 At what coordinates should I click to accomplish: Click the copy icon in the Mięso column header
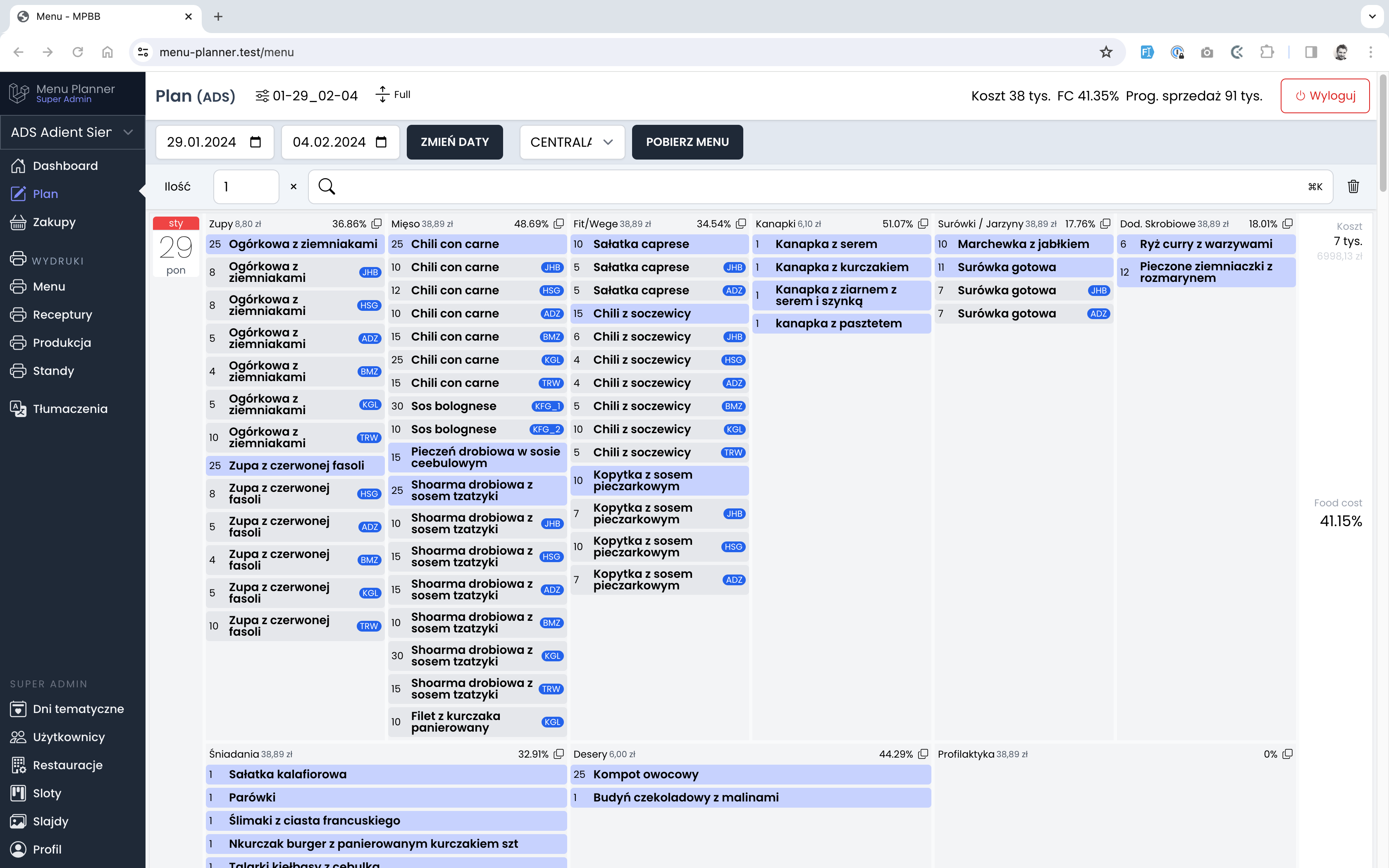[558, 223]
